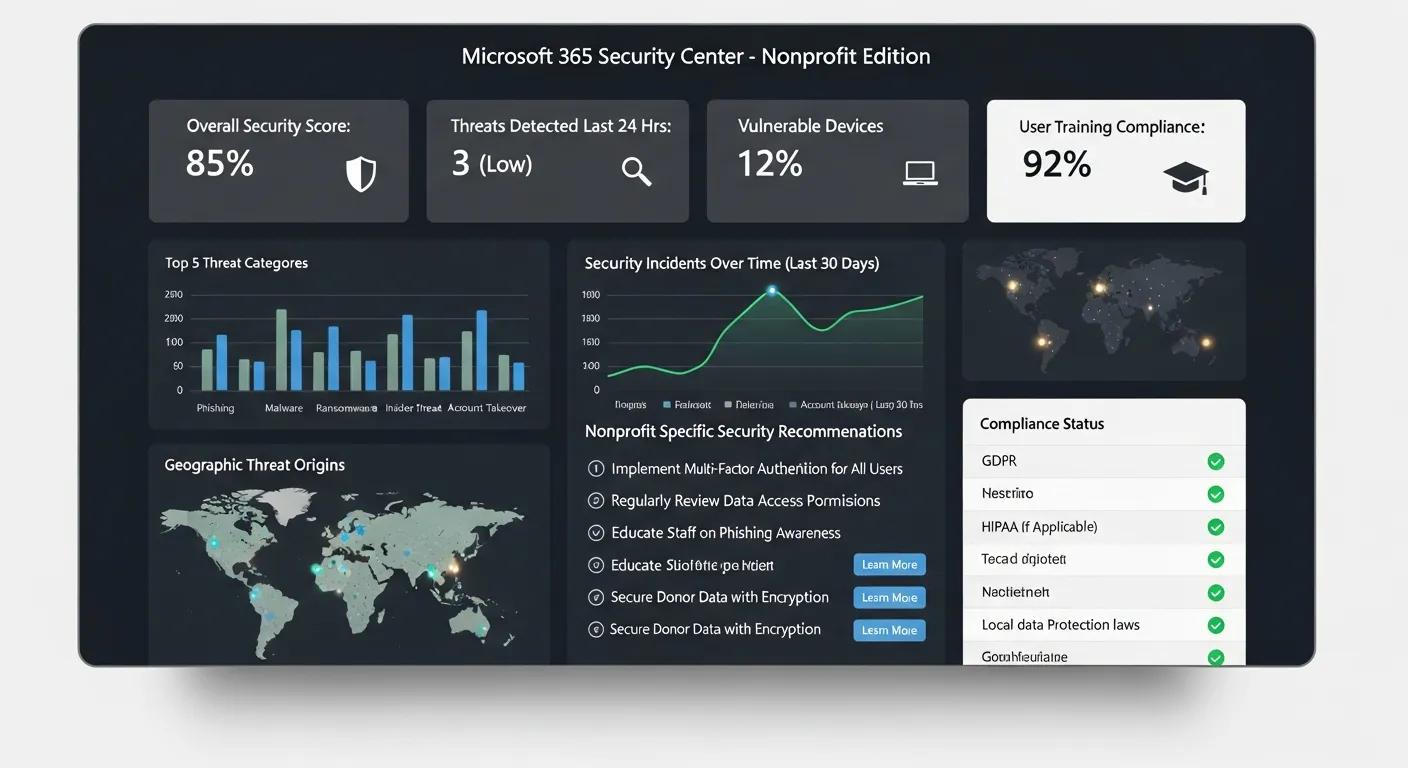Toggle the Local data Protection laws compliance check
Screen dimensions: 1408x768
tap(1215, 624)
